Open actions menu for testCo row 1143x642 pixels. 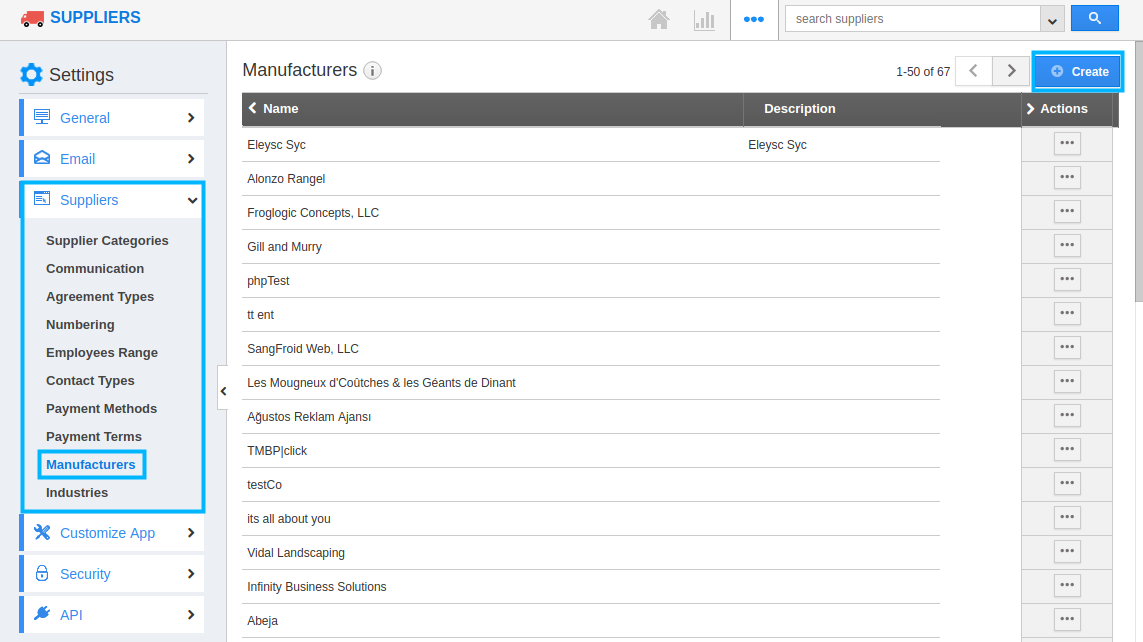coord(1067,483)
